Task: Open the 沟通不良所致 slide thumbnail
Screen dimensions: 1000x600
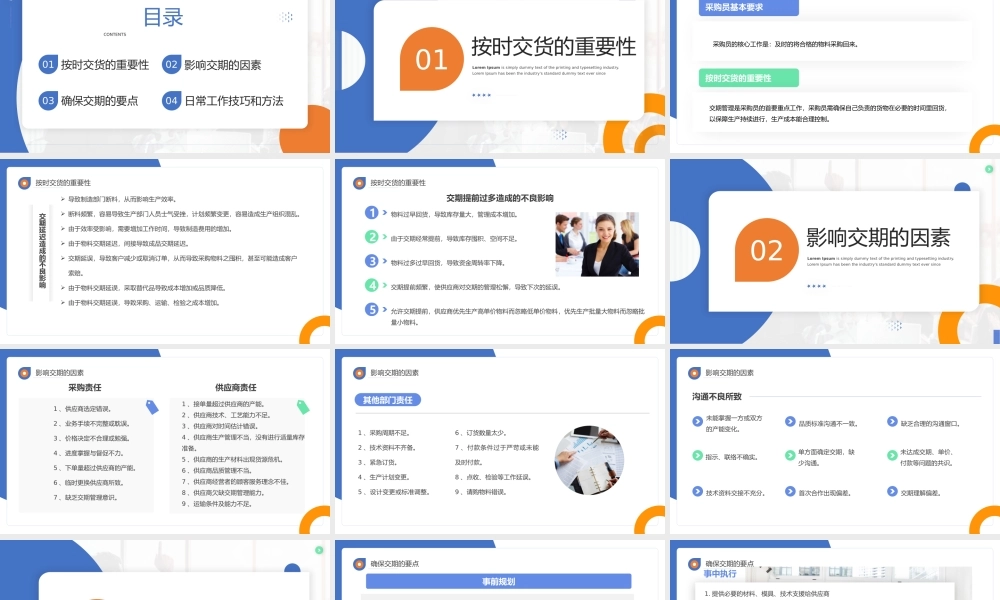Action: pos(835,441)
